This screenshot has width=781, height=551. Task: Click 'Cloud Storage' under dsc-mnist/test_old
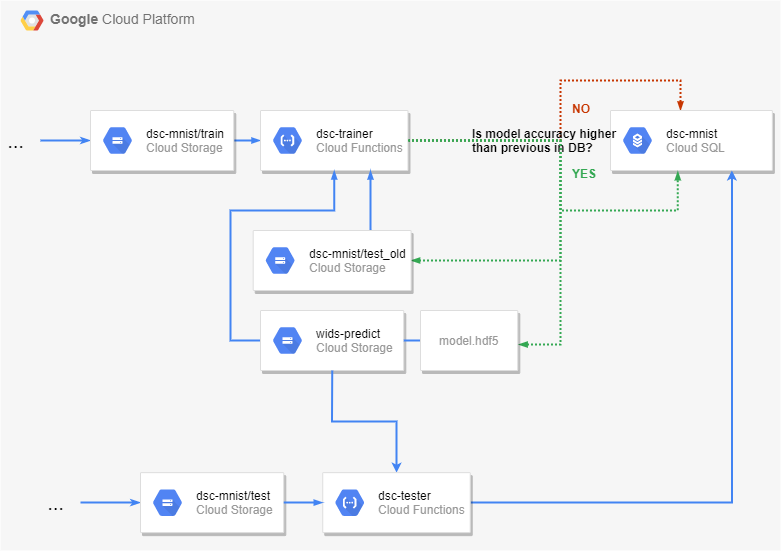pos(347,268)
